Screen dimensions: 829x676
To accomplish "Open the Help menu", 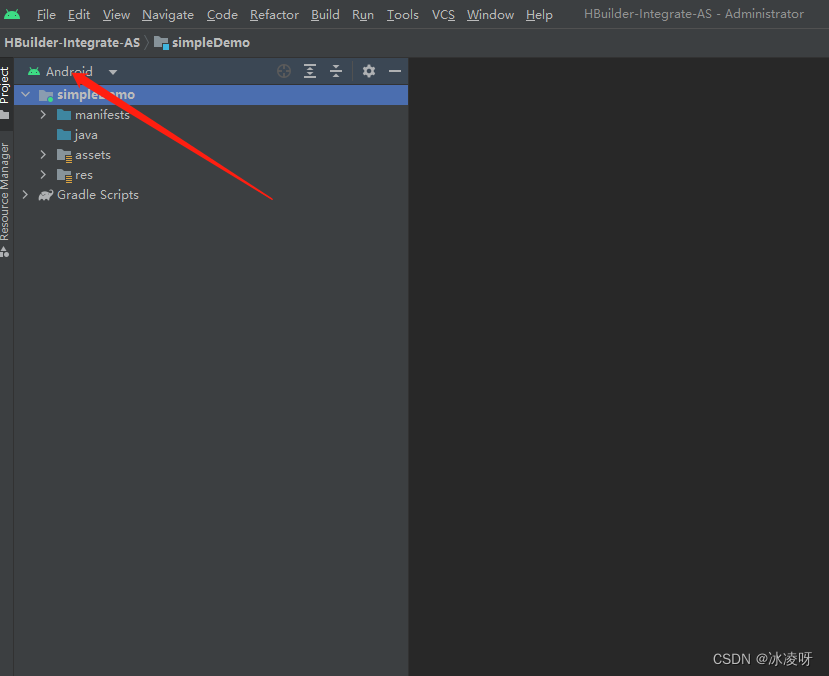I will [539, 15].
